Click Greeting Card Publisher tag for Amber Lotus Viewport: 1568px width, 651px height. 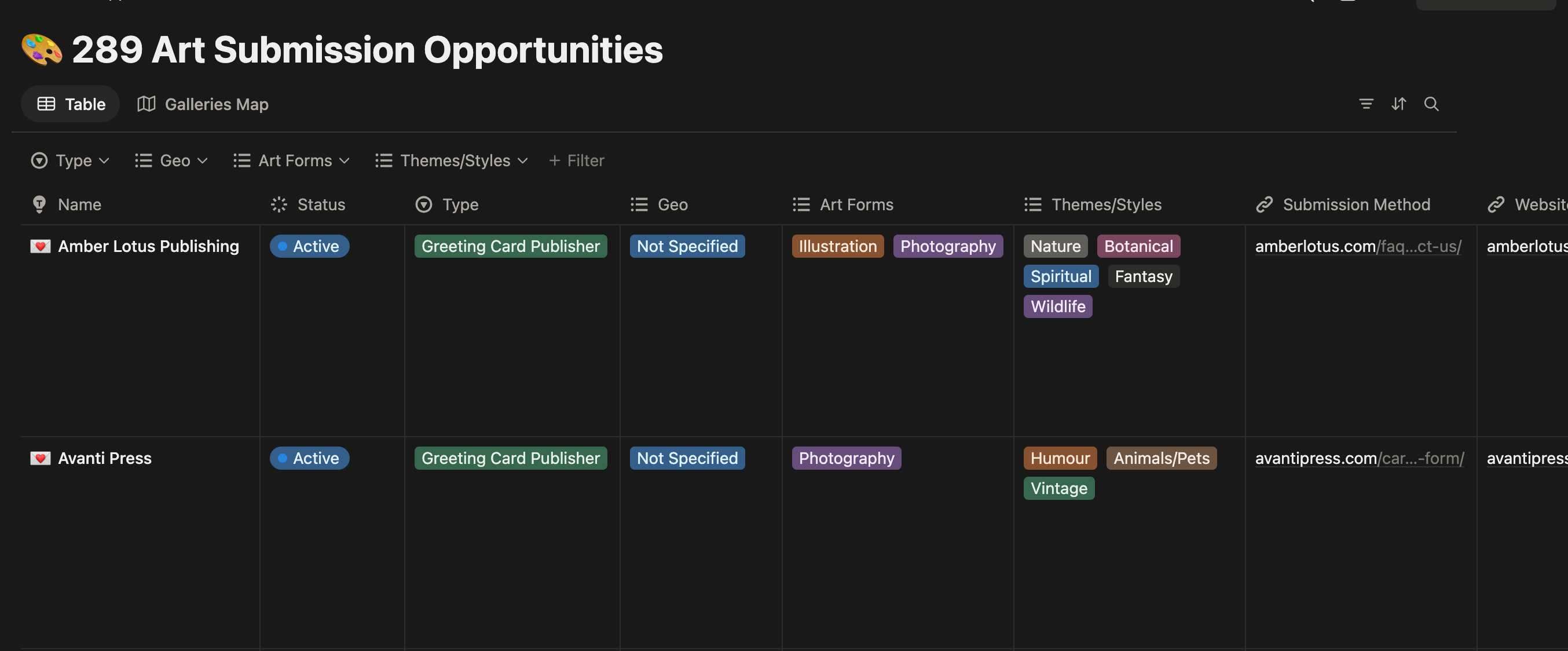511,246
